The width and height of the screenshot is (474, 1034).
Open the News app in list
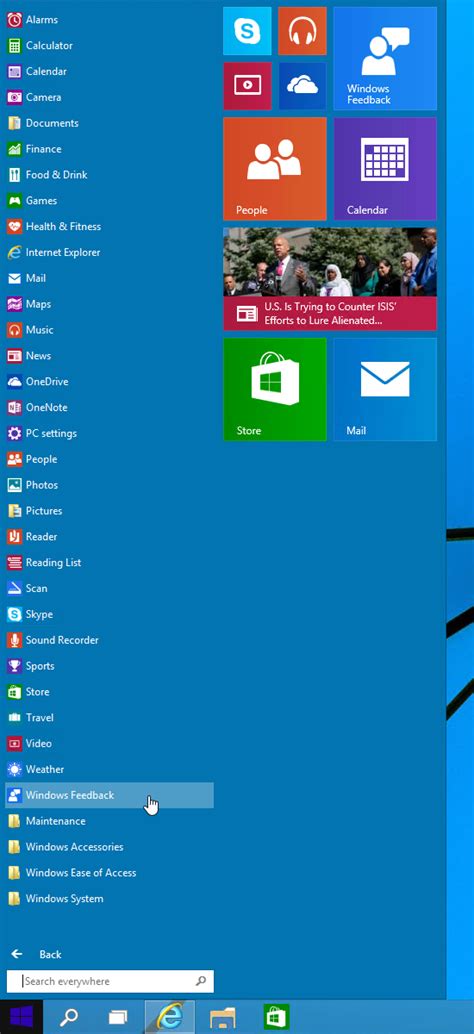point(109,355)
